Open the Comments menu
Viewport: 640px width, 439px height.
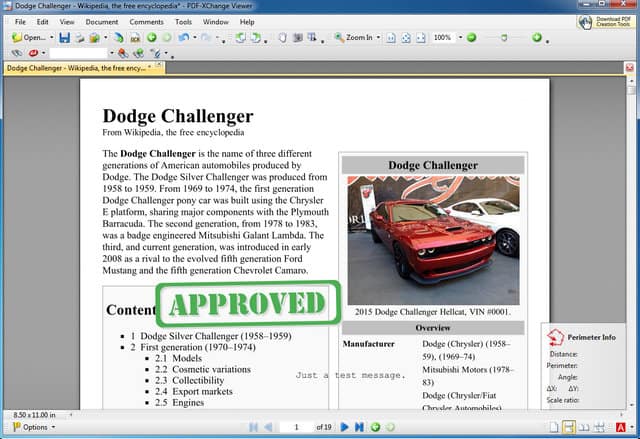click(x=146, y=22)
